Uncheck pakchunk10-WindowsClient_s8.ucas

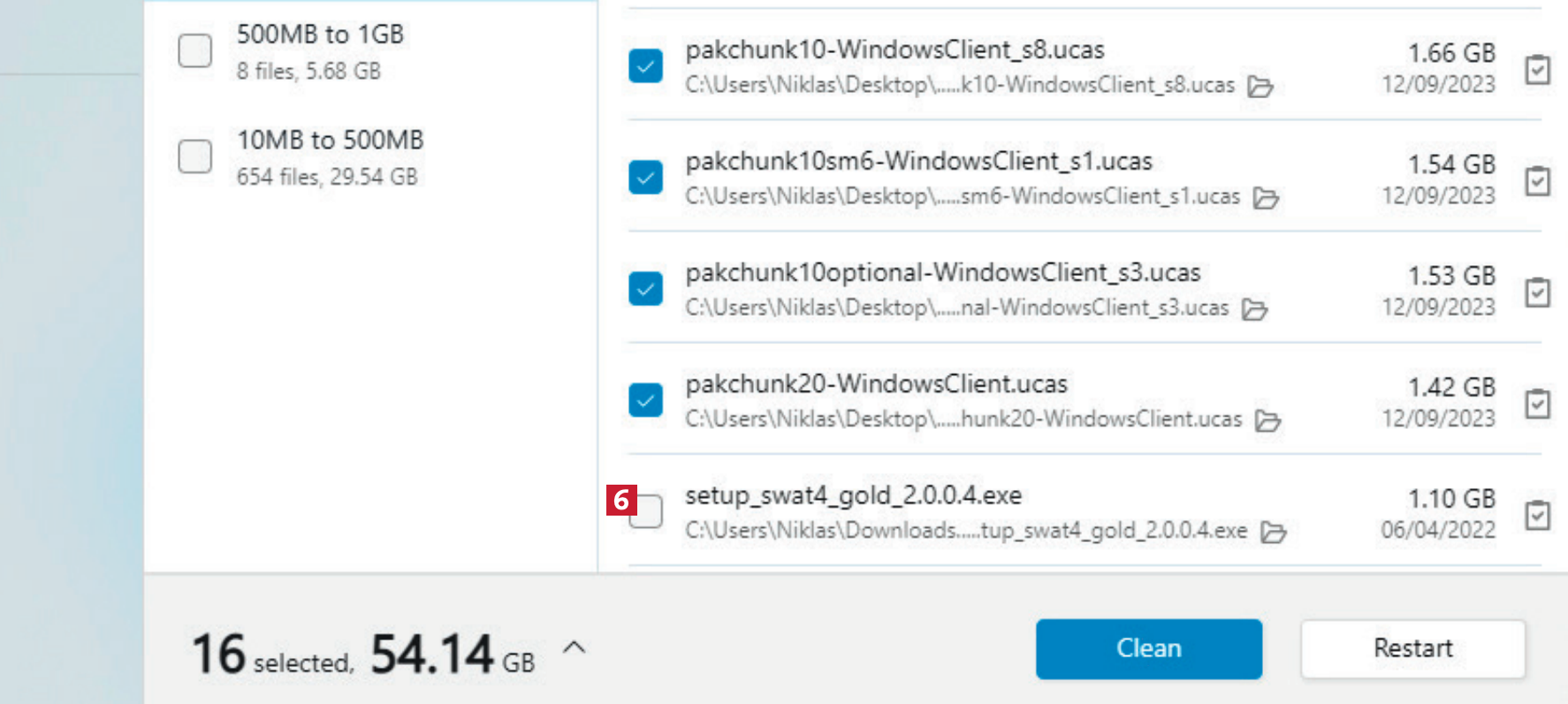click(646, 66)
